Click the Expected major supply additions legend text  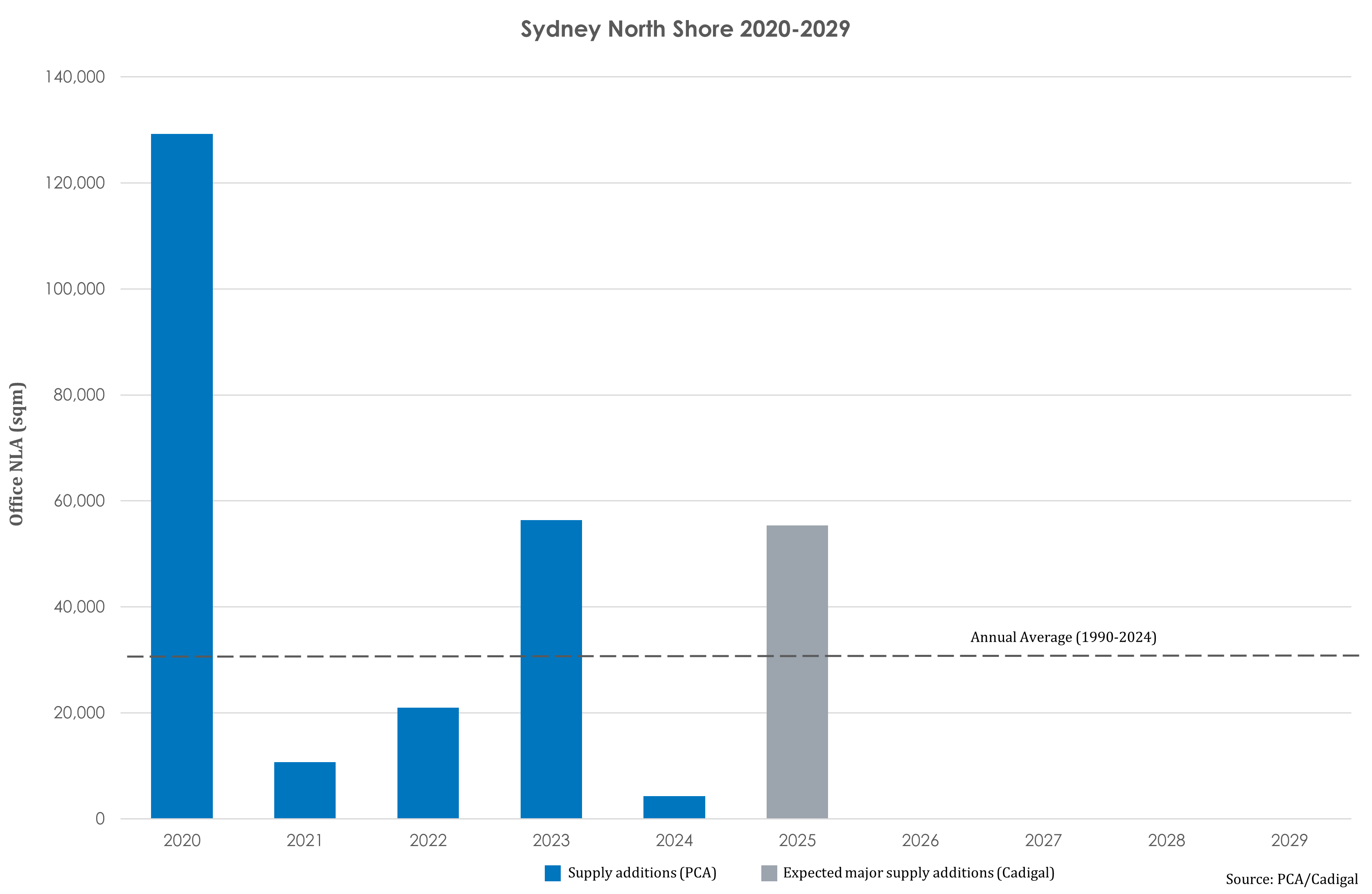918,873
